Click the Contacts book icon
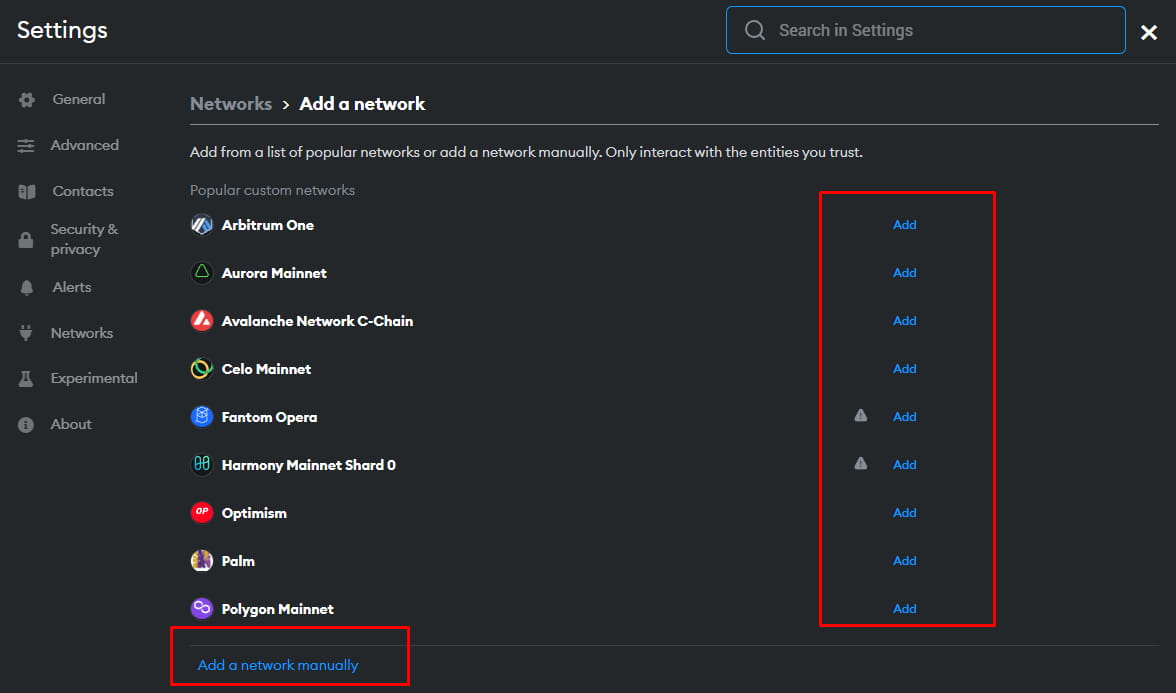Viewport: 1176px width, 693px height. 27,192
